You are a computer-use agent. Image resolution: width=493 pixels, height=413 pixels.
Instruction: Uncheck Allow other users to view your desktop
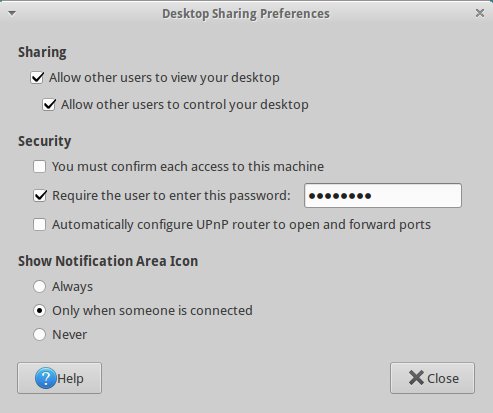coord(37,78)
